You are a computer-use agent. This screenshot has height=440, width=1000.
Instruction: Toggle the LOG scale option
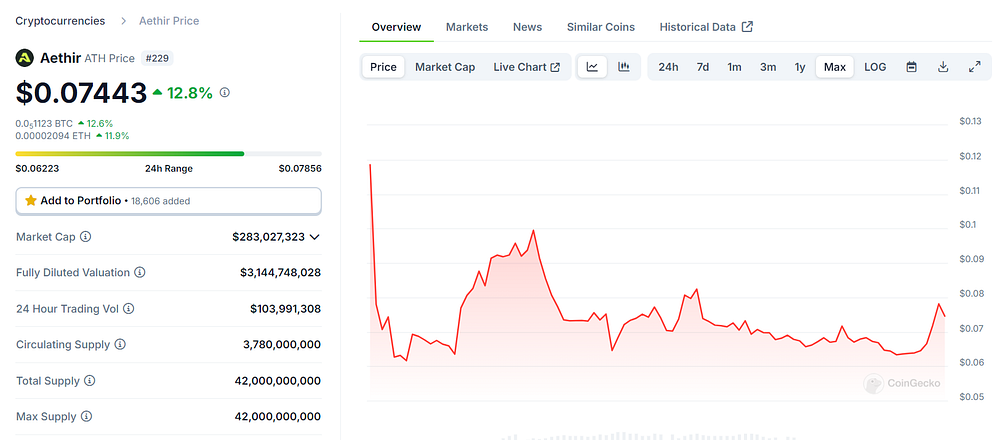point(875,67)
